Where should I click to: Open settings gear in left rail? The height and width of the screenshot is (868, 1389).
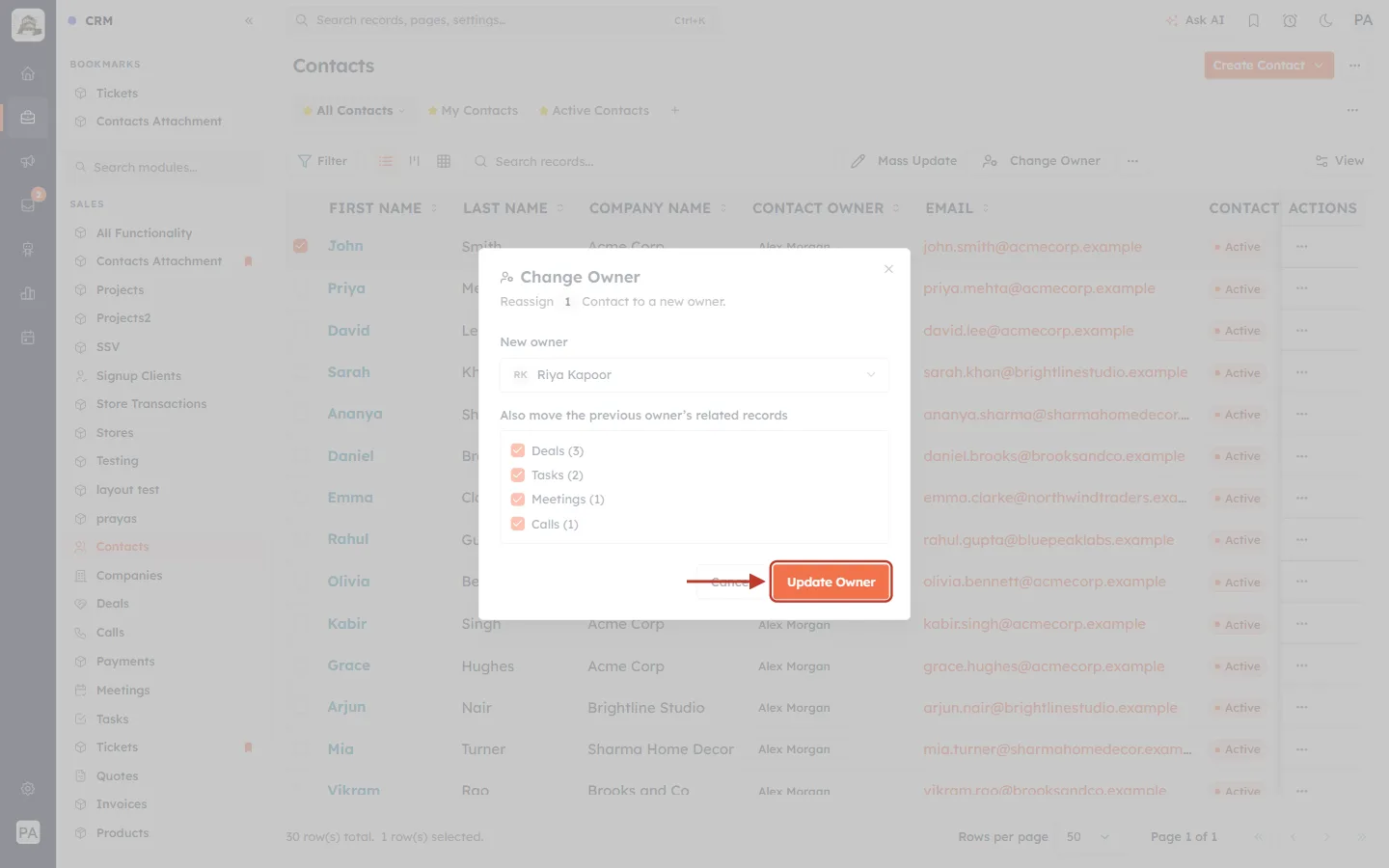click(28, 789)
